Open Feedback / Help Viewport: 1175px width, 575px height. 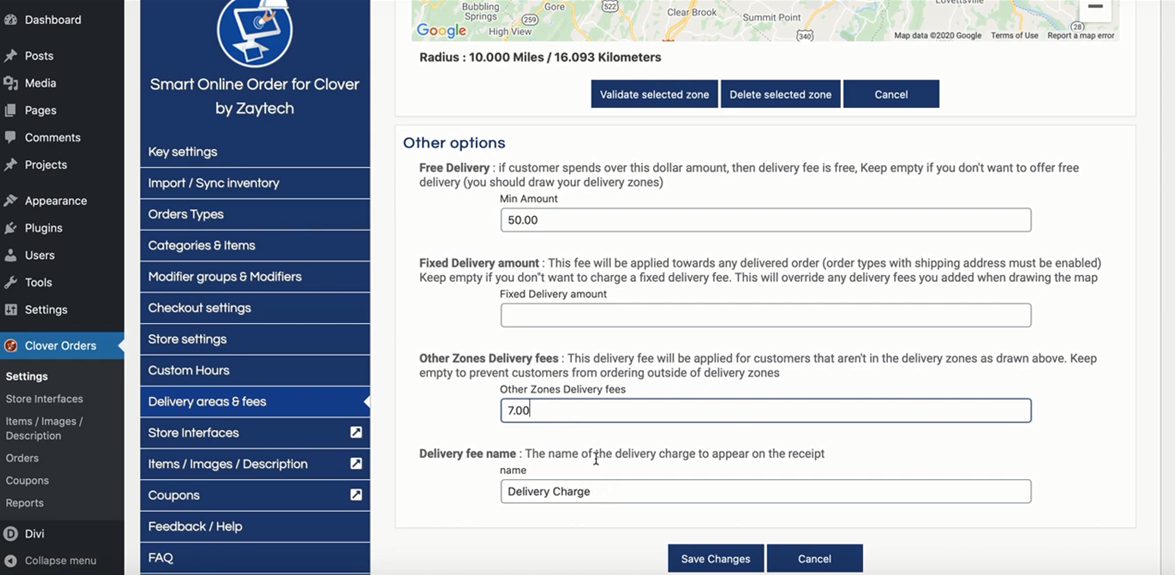tap(255, 526)
